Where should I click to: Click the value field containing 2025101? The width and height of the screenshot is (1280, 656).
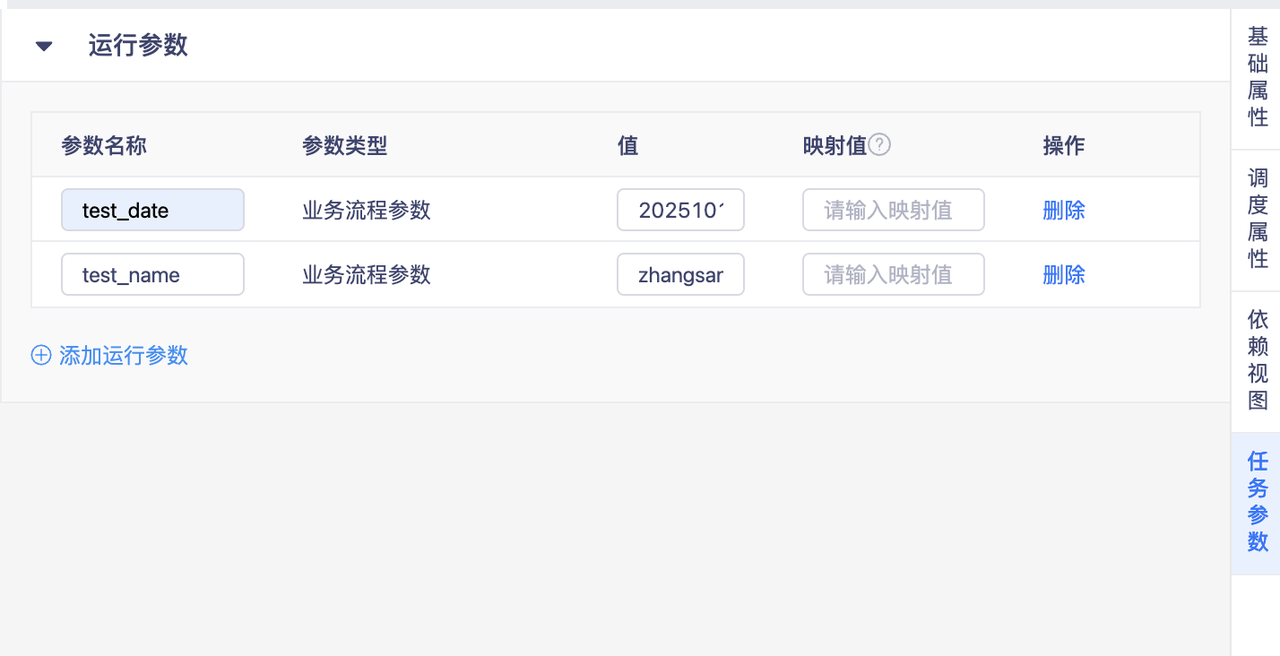pos(681,210)
